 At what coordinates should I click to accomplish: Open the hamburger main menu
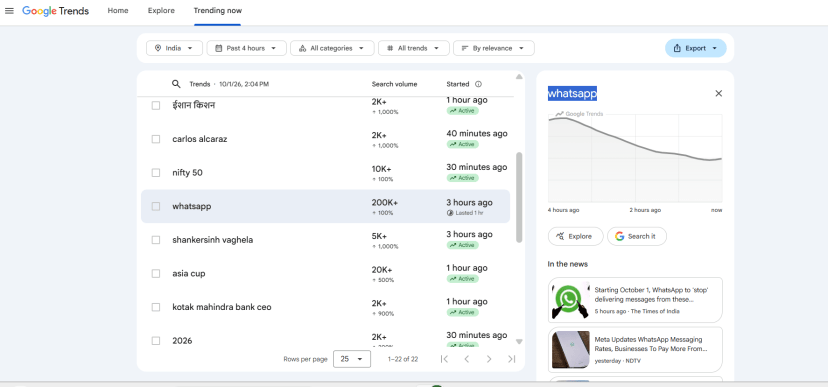click(x=9, y=11)
